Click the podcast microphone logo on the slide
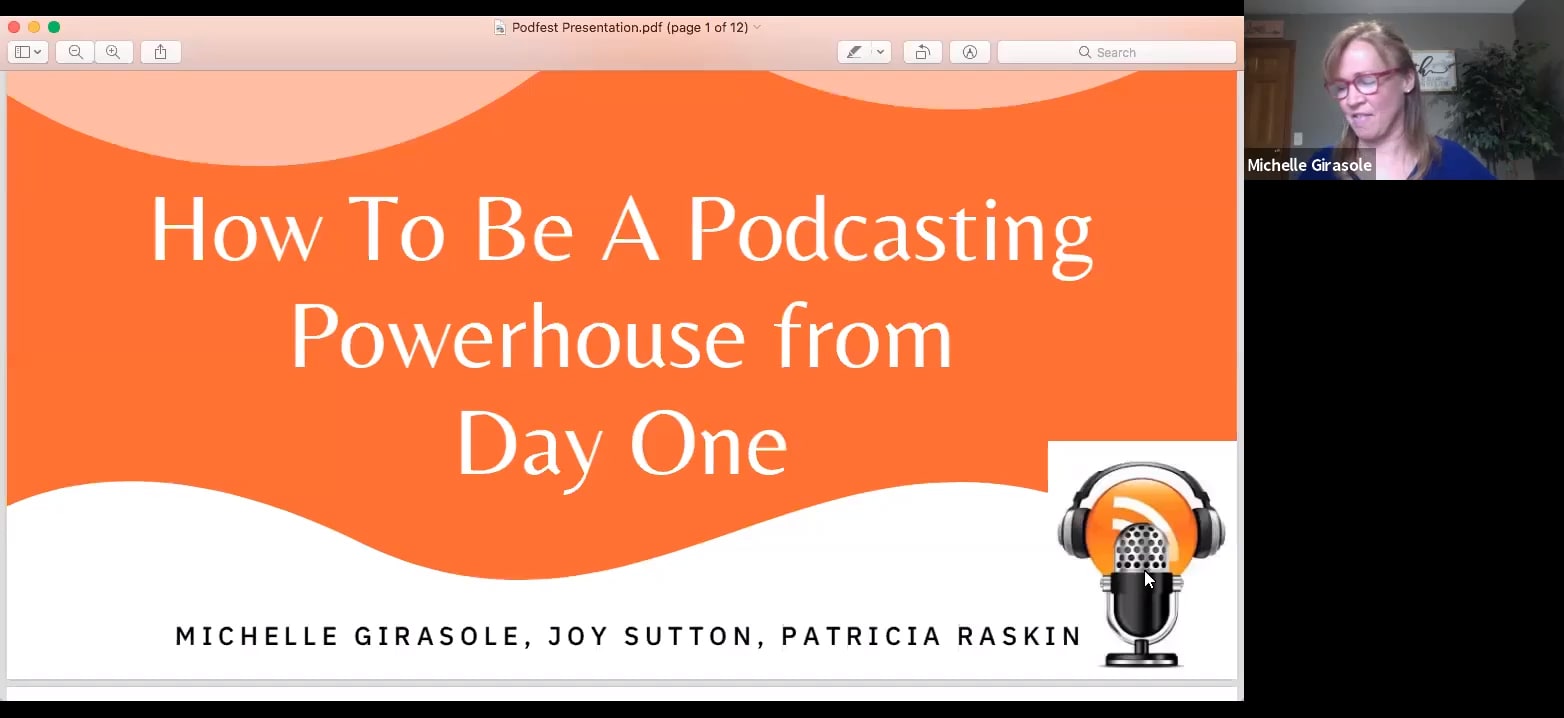The height and width of the screenshot is (718, 1564). pos(1140,555)
